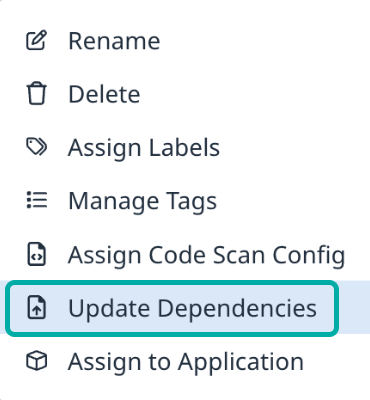
Task: Click the file upload icon for Update Dependencies
Action: 37,308
